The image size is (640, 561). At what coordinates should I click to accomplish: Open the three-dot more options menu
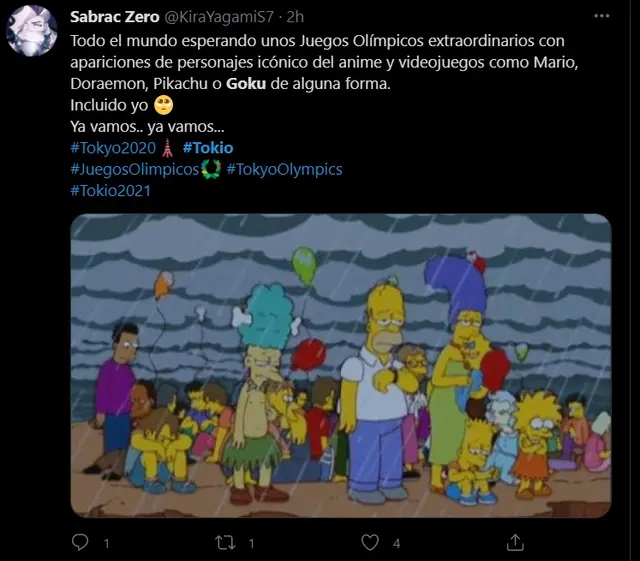click(x=602, y=16)
